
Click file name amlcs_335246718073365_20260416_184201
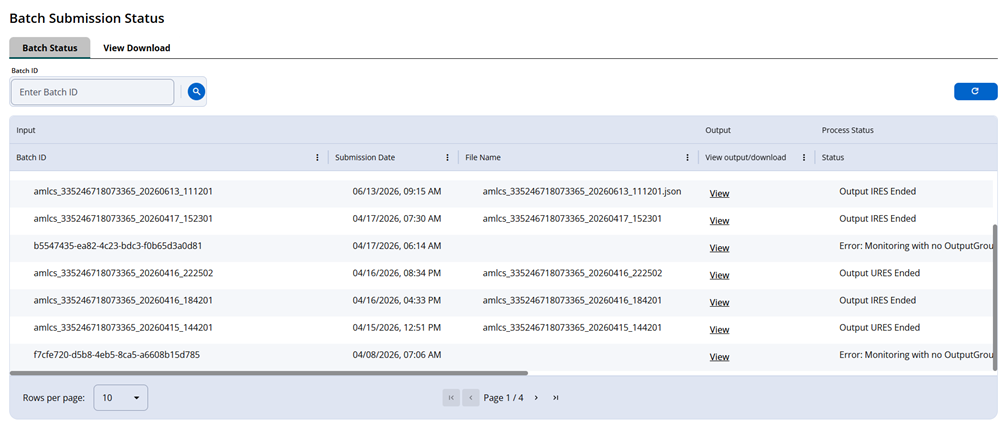572,300
